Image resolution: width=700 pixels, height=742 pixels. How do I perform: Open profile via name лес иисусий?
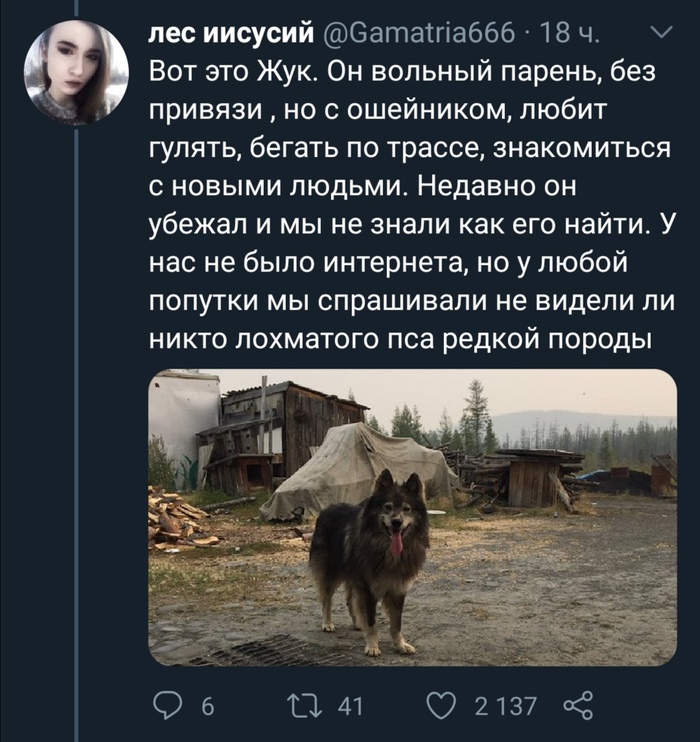click(231, 33)
